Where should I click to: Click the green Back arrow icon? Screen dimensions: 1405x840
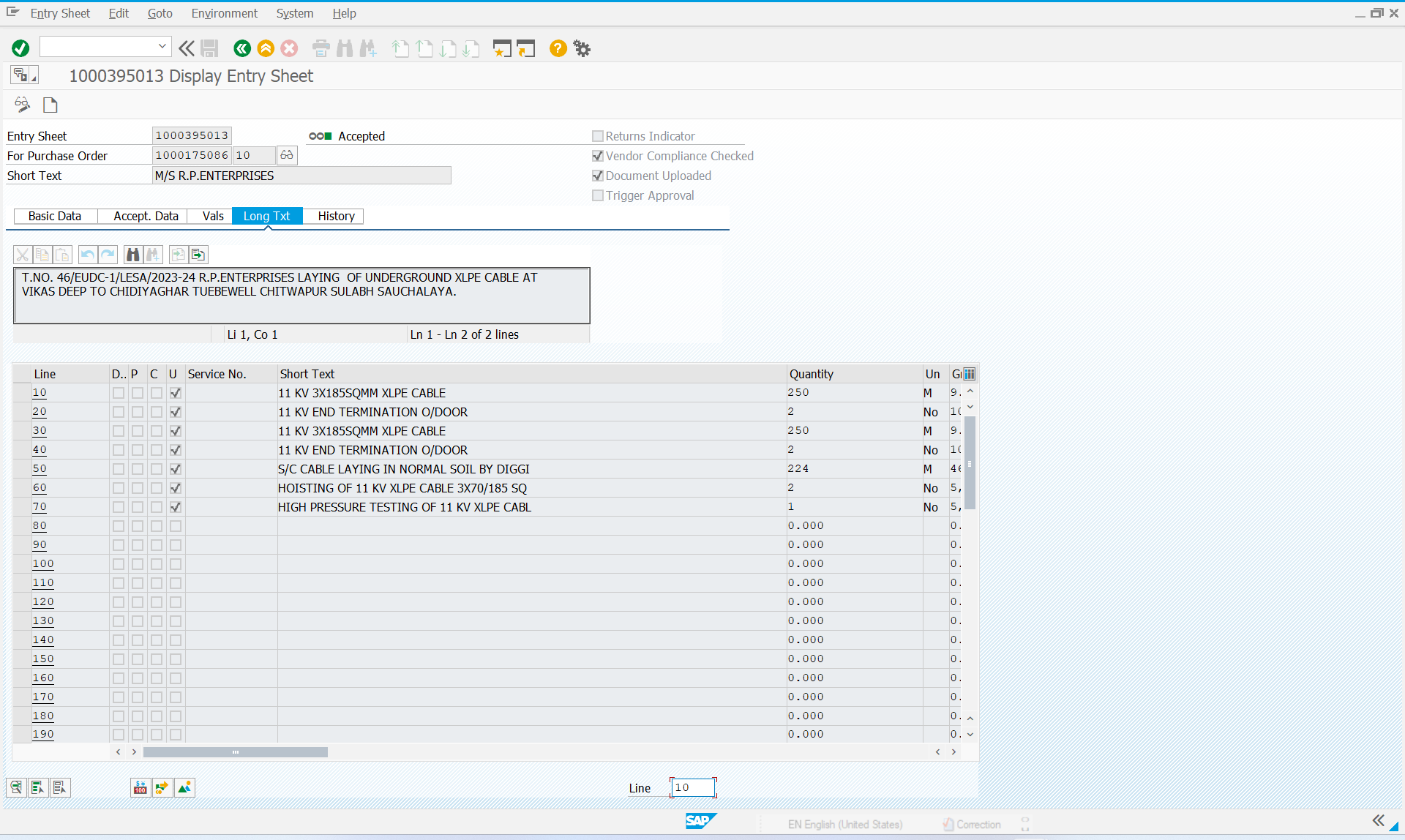(x=241, y=48)
